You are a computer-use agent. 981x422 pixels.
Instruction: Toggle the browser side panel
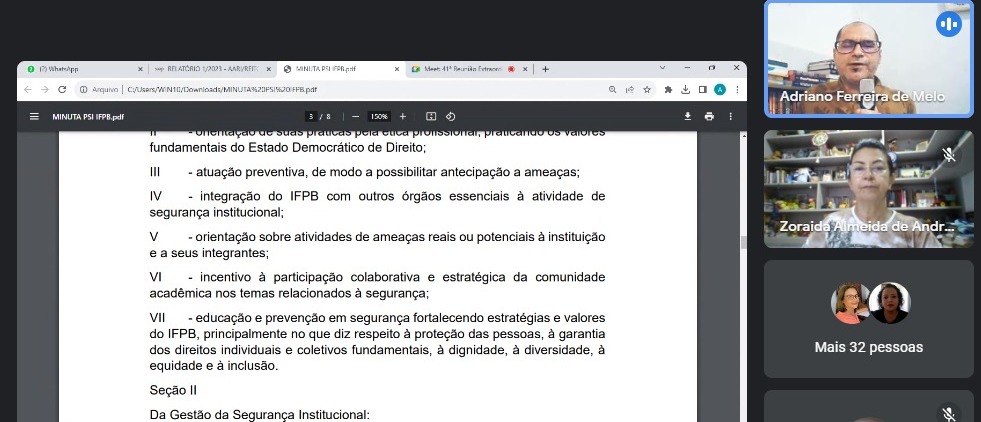click(702, 89)
